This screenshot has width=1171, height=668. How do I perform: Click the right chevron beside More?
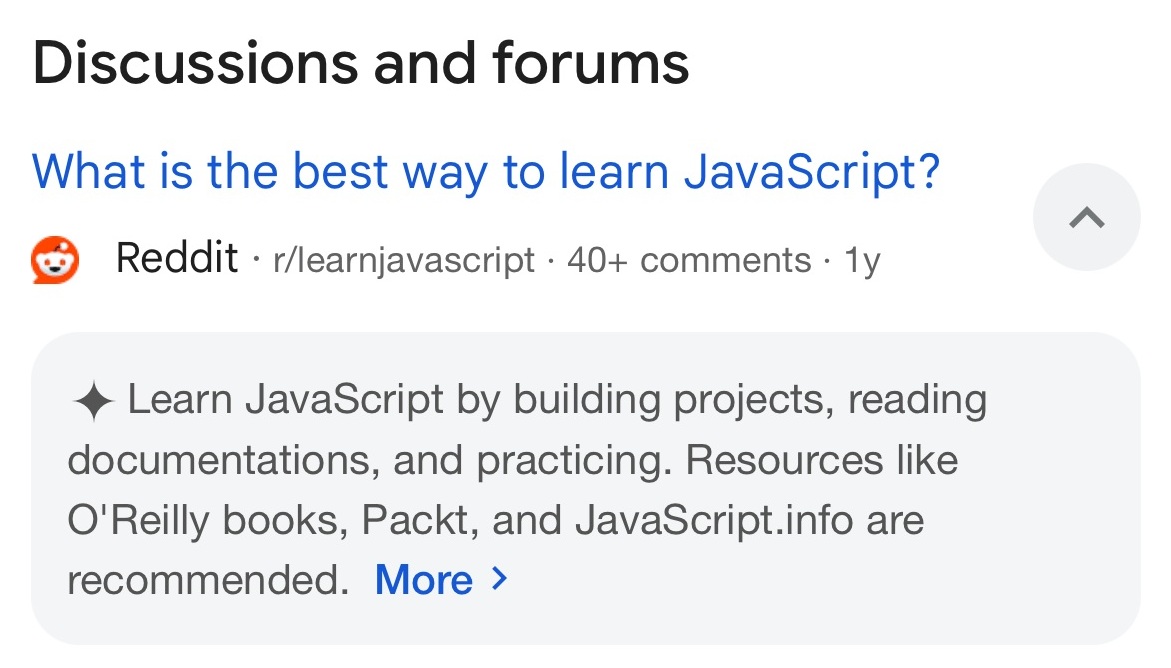pyautogui.click(x=501, y=579)
